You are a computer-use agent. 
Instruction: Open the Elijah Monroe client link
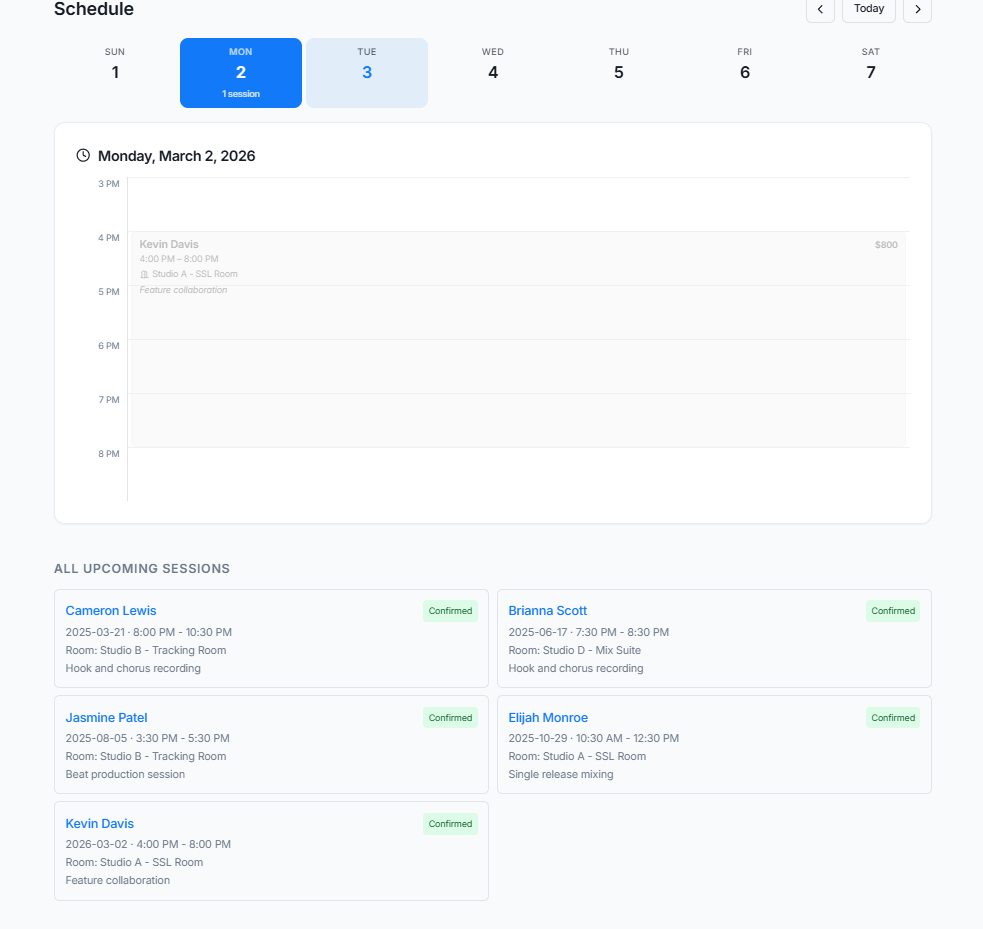coord(548,718)
